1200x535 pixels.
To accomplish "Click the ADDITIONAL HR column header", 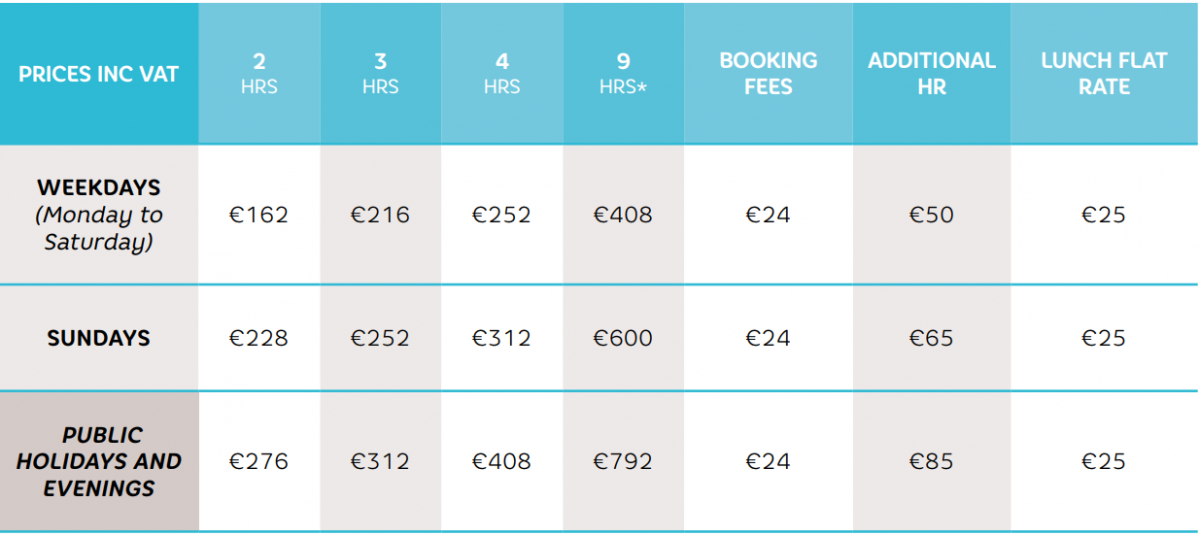I will pos(931,74).
